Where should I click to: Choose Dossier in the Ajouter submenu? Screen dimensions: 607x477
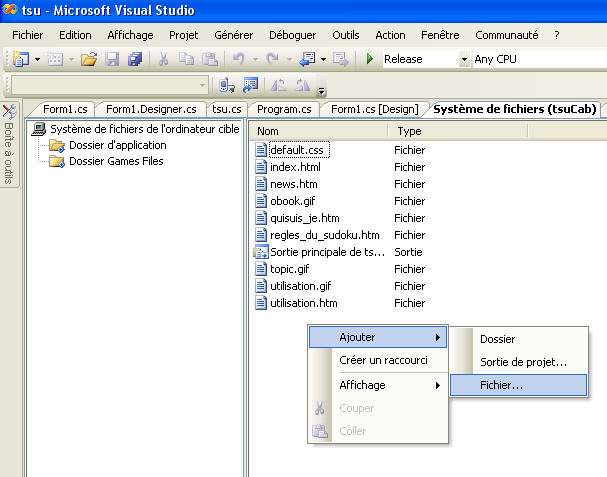(x=519, y=339)
